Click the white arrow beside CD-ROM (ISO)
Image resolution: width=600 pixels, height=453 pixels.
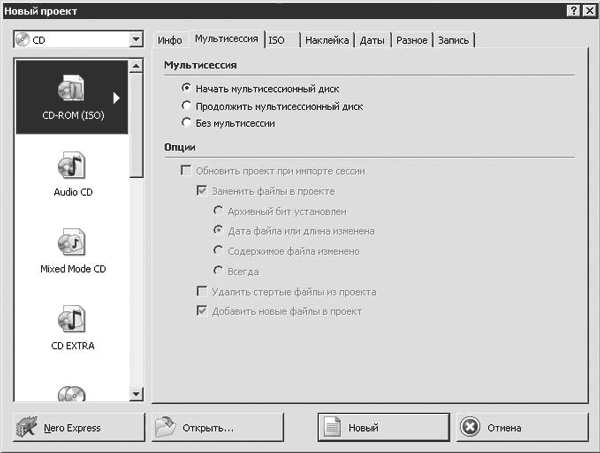click(117, 98)
